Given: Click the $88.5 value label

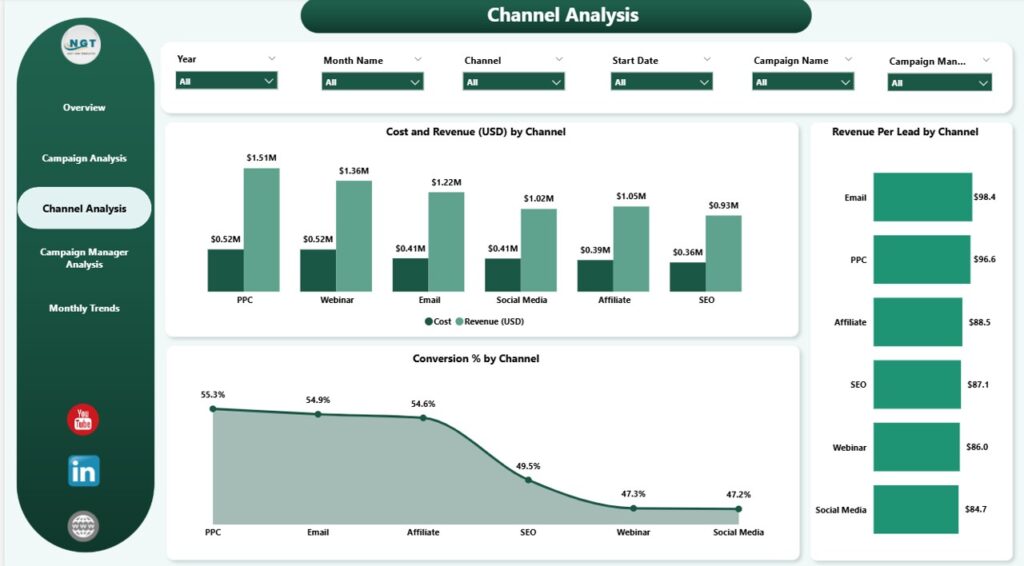Looking at the screenshot, I should (979, 322).
